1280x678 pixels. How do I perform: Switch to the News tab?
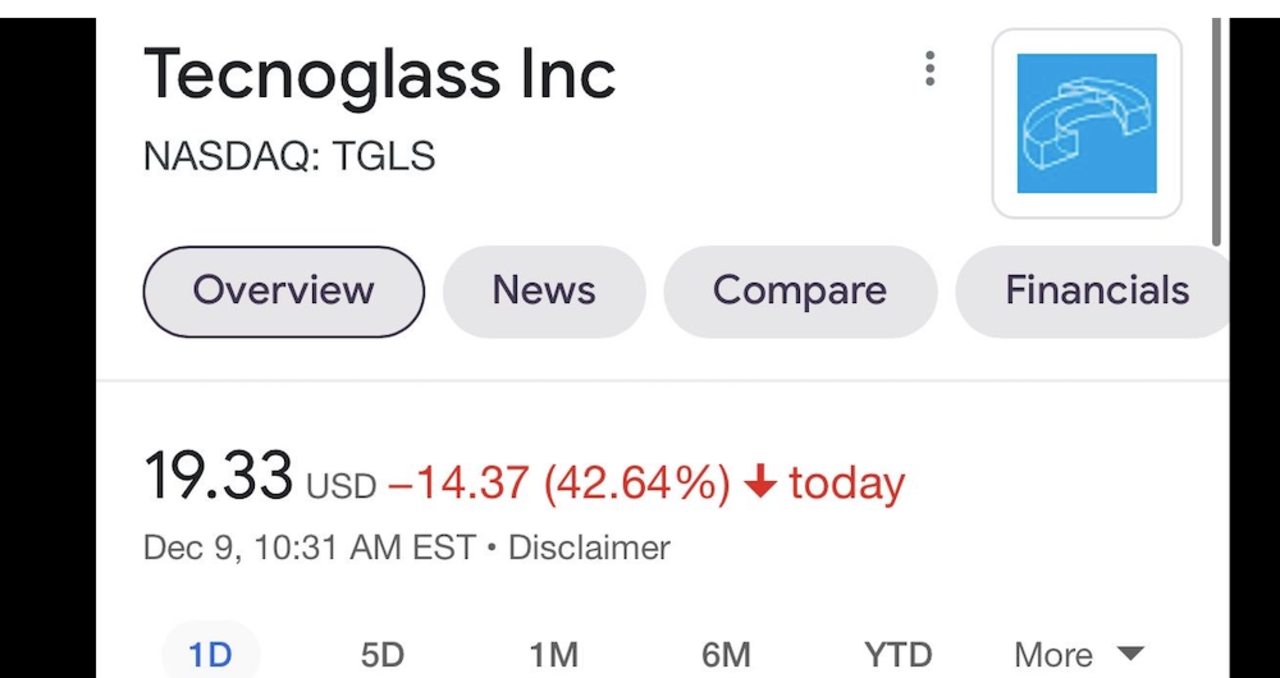click(x=543, y=291)
